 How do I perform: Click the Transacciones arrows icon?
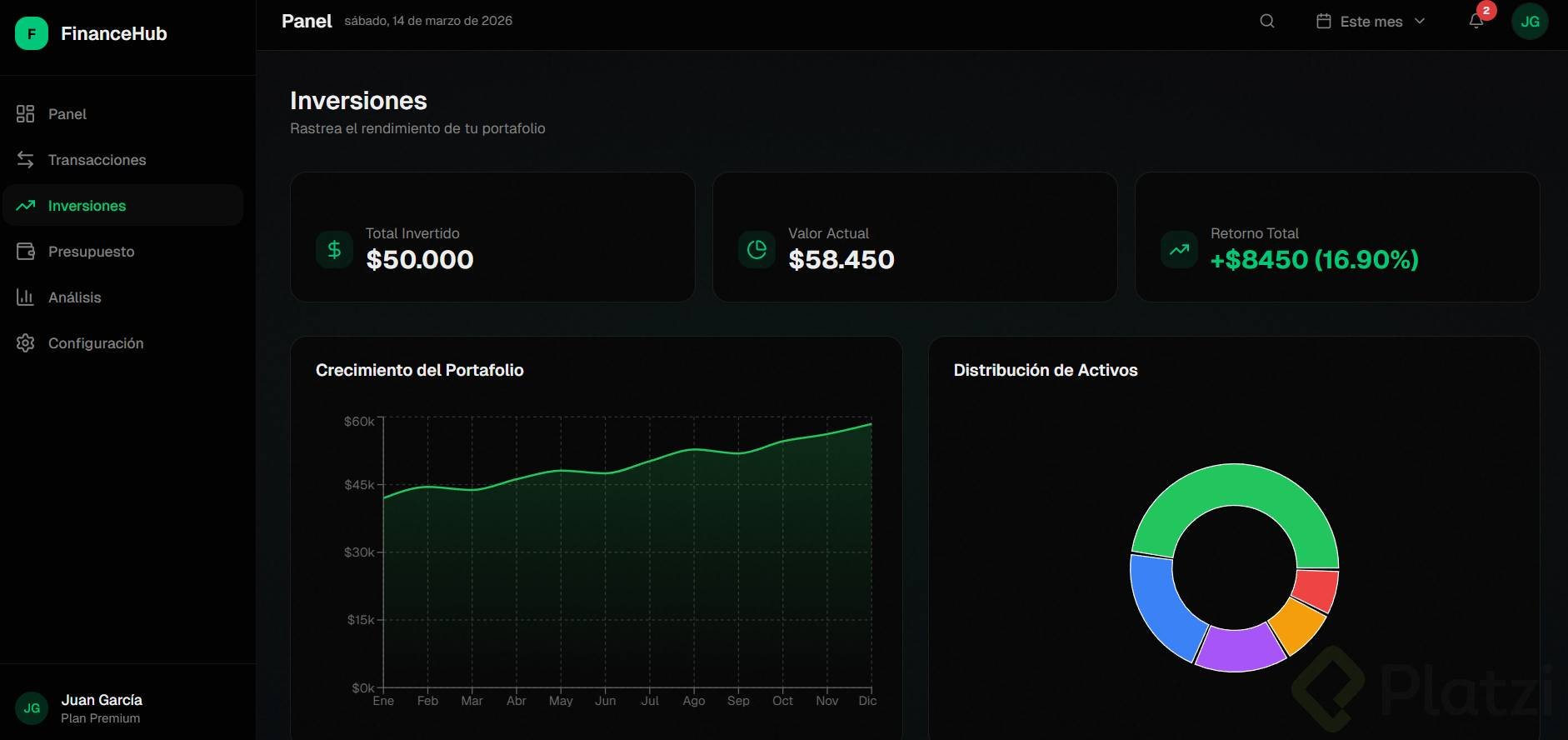(25, 160)
